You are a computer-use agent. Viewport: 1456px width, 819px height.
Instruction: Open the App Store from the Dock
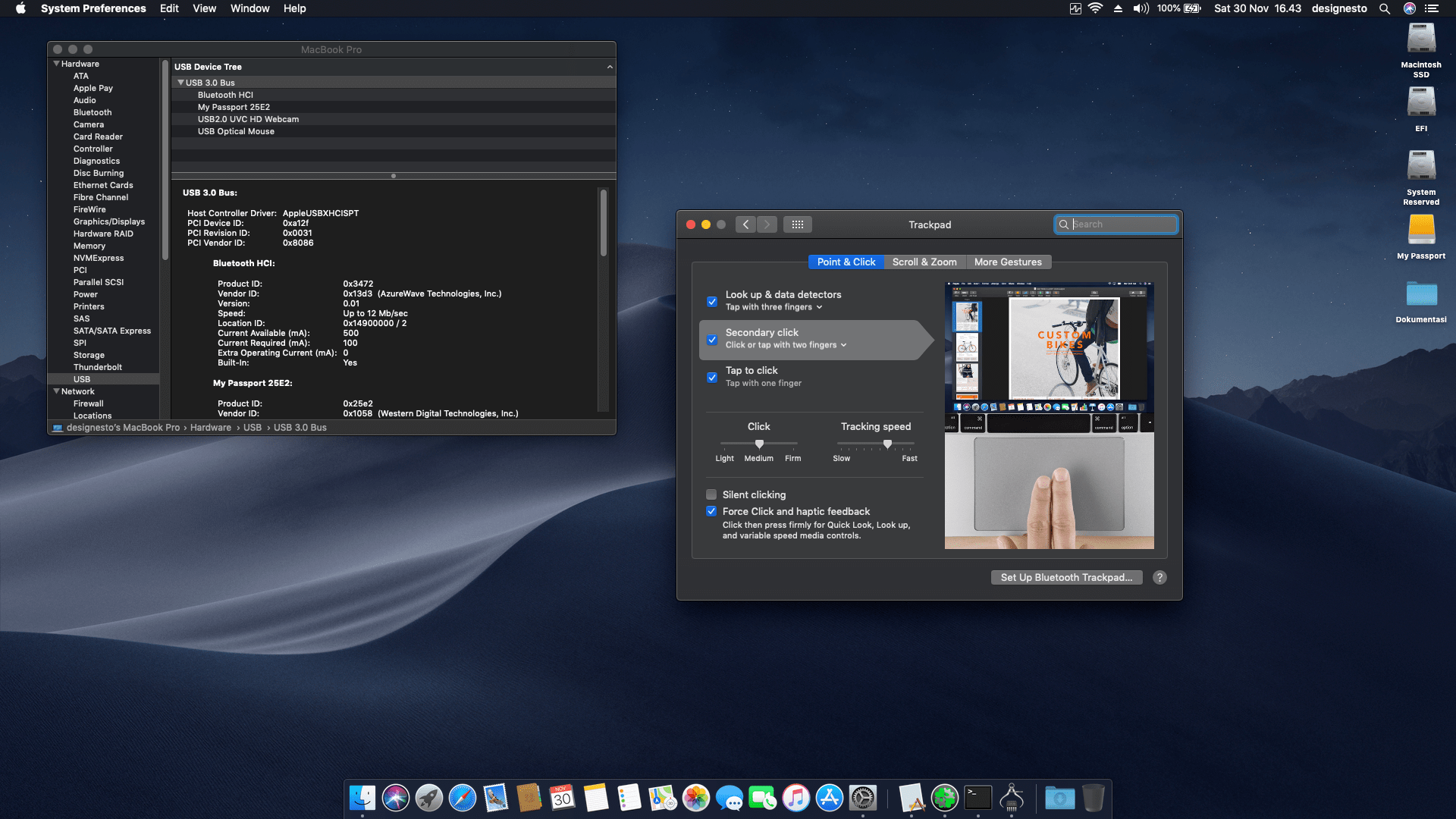coord(830,798)
